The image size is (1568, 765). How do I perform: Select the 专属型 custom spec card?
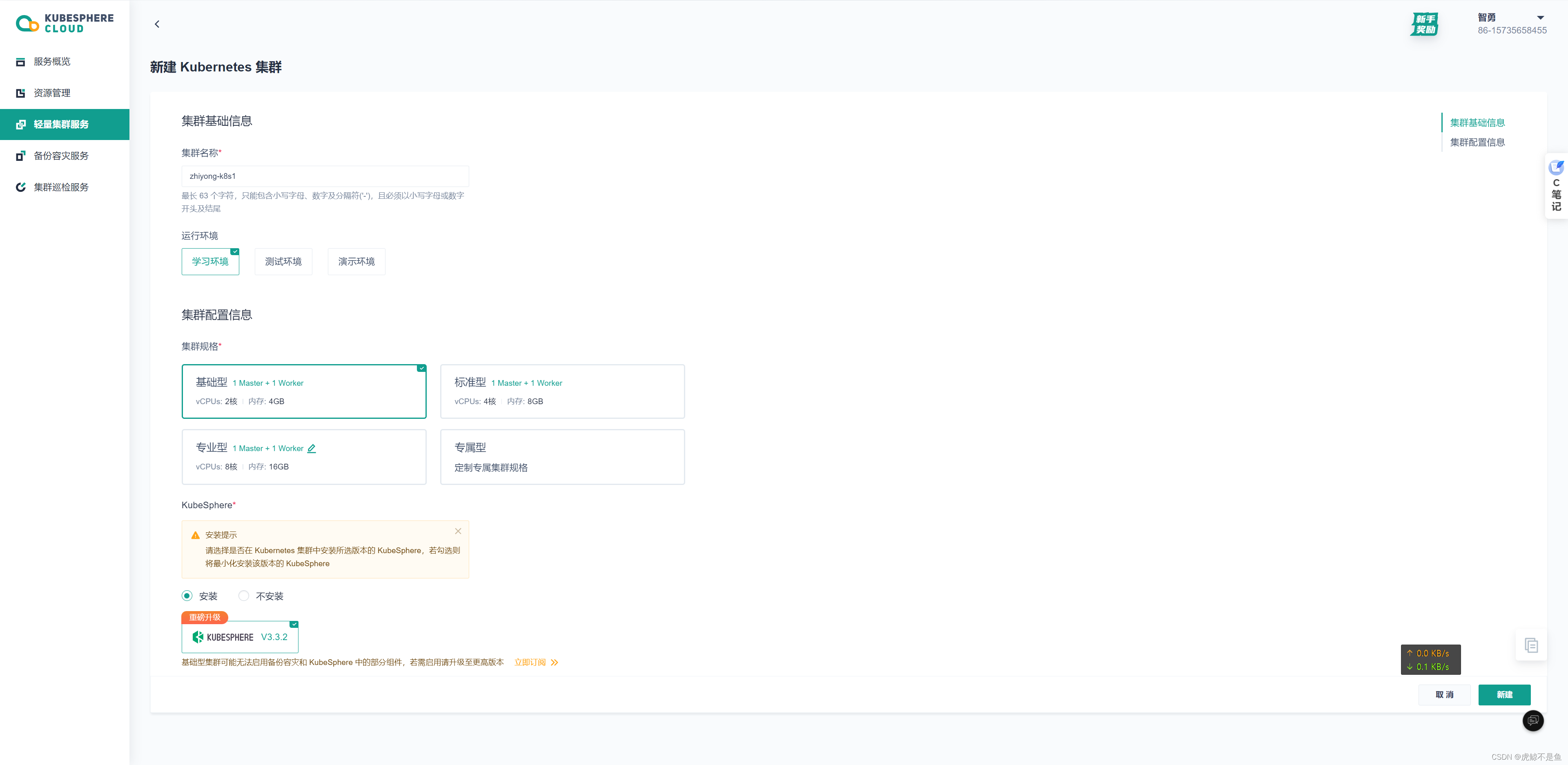(562, 457)
